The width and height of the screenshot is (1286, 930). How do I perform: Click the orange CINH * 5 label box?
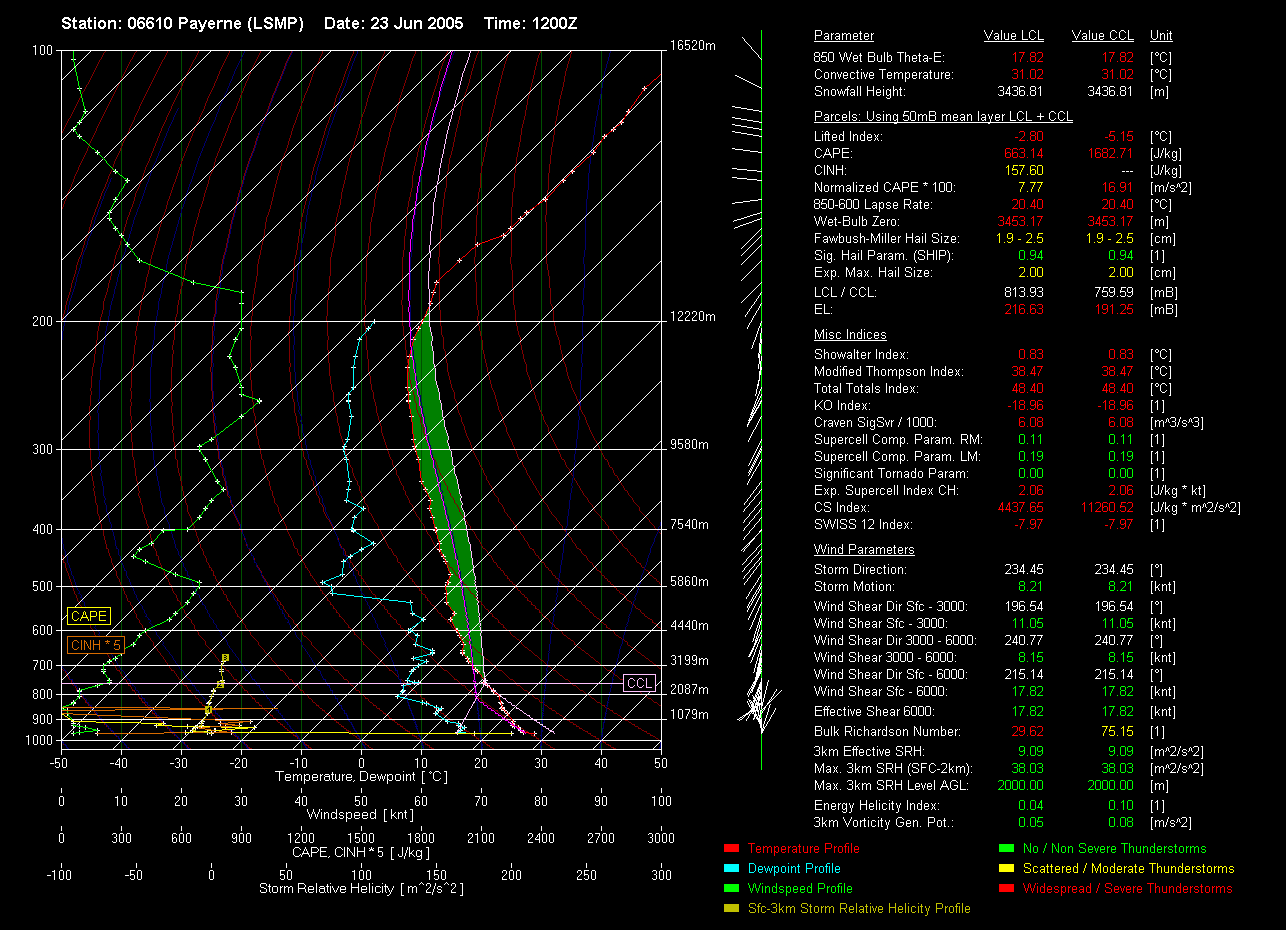[95, 645]
